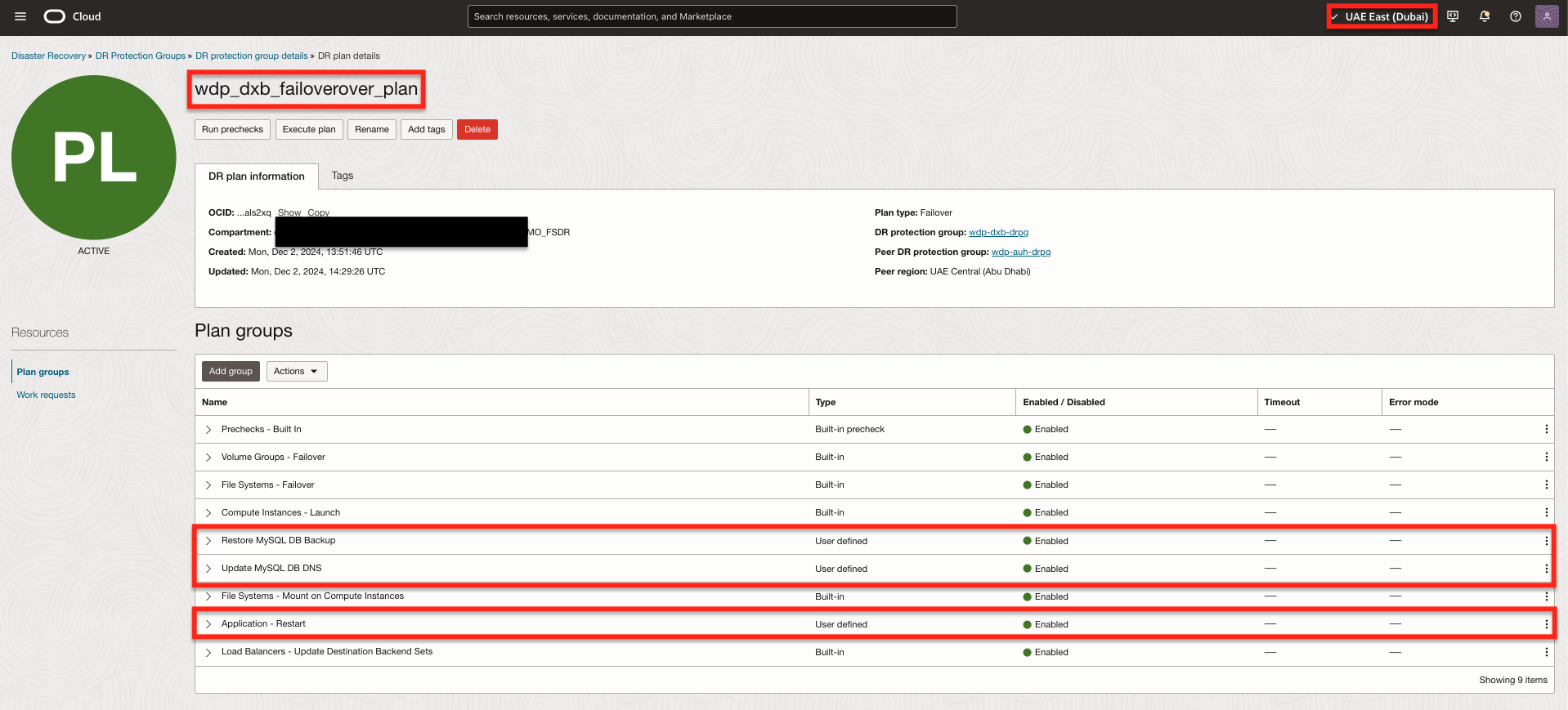
Task: Click the Execute plan button
Action: (309, 130)
